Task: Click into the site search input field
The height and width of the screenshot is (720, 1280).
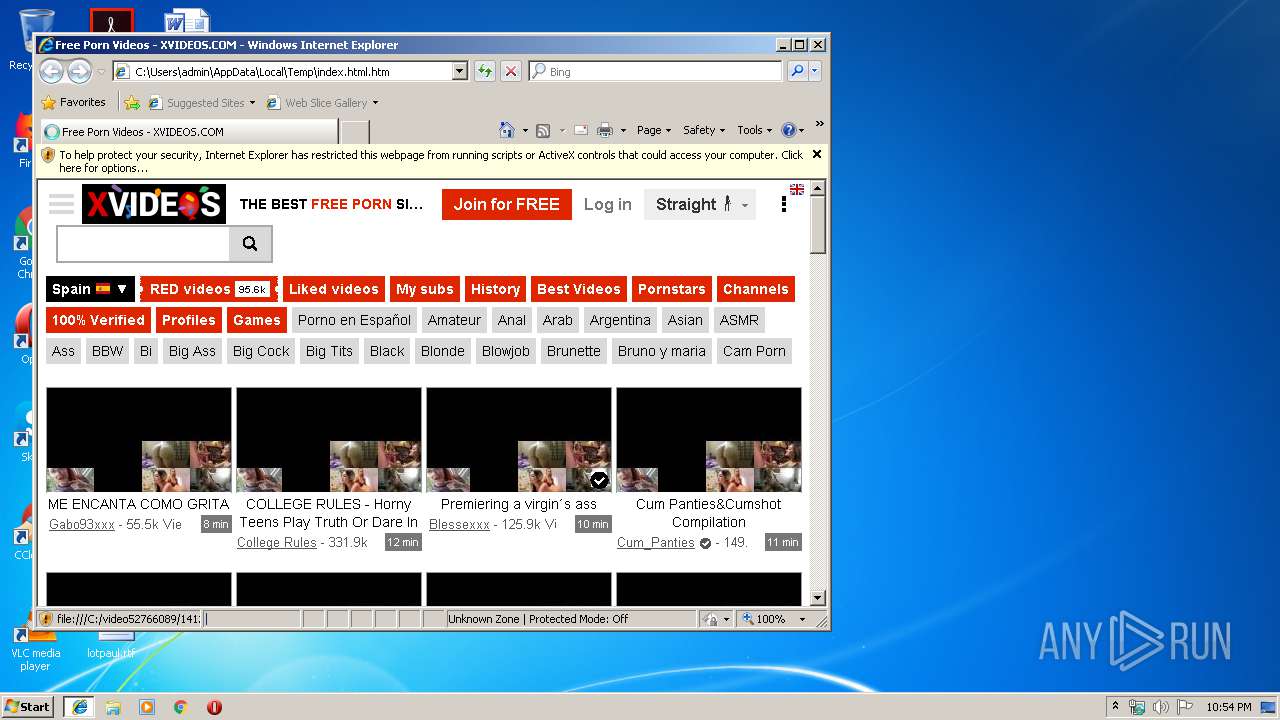Action: (143, 243)
